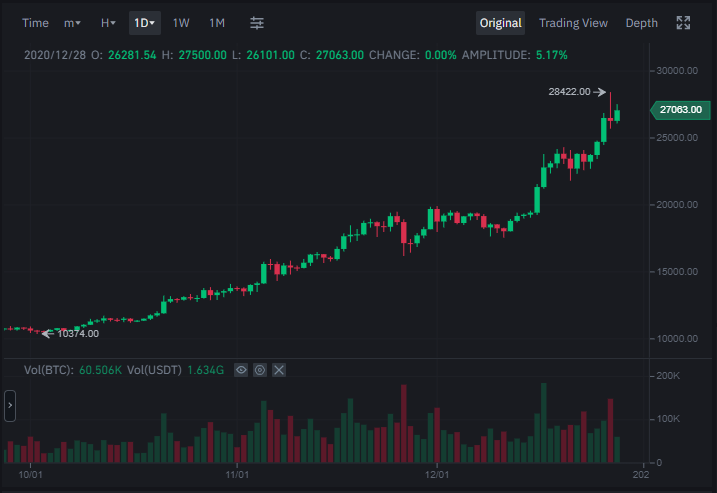
Task: Switch to the Depth chart tab
Action: click(642, 23)
